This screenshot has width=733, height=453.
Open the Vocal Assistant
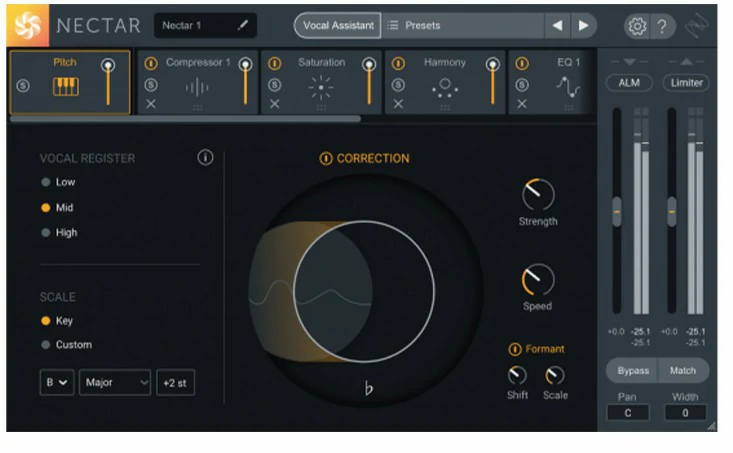tap(338, 26)
